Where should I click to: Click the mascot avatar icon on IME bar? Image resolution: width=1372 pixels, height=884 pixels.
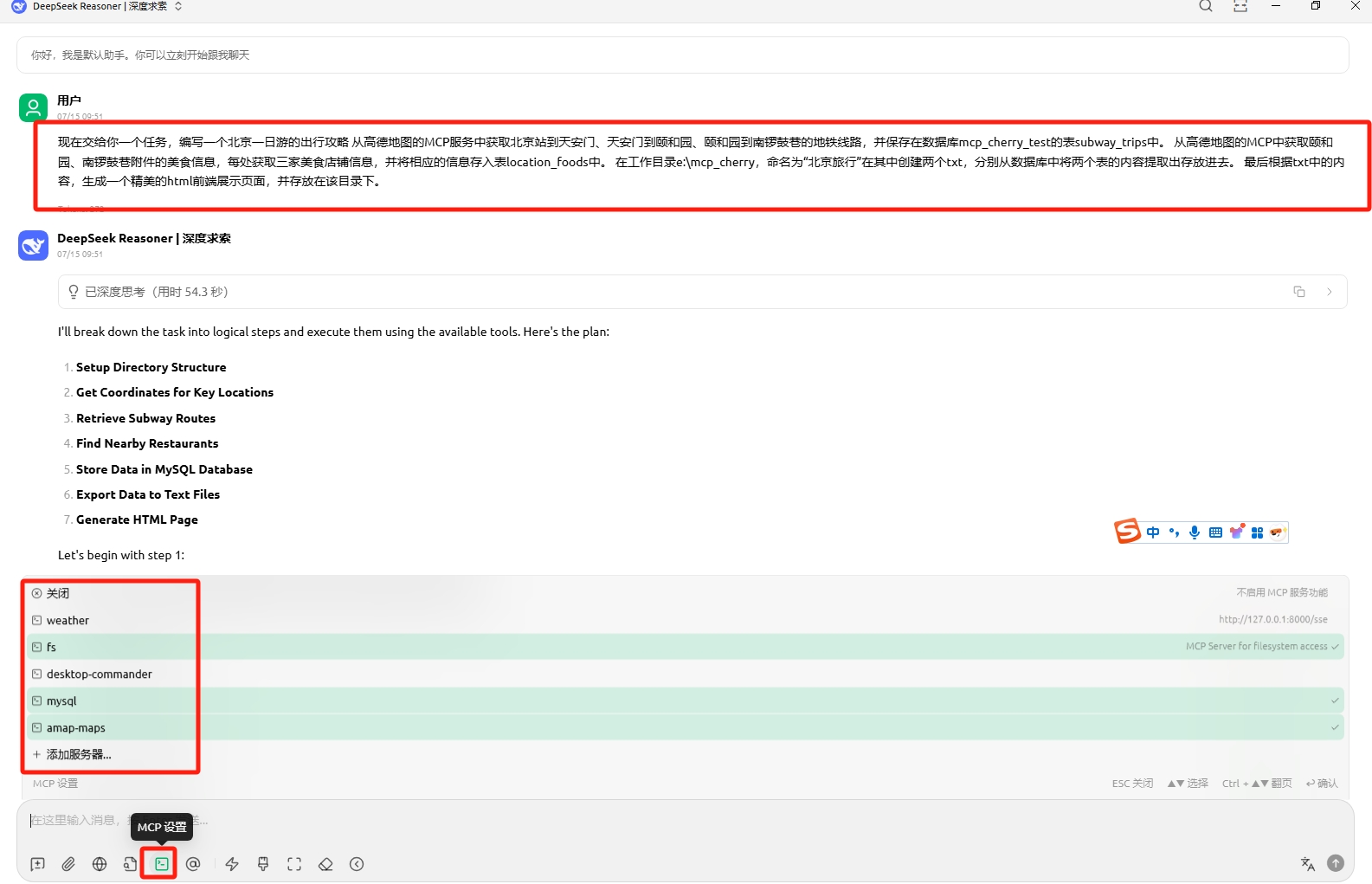1278,532
